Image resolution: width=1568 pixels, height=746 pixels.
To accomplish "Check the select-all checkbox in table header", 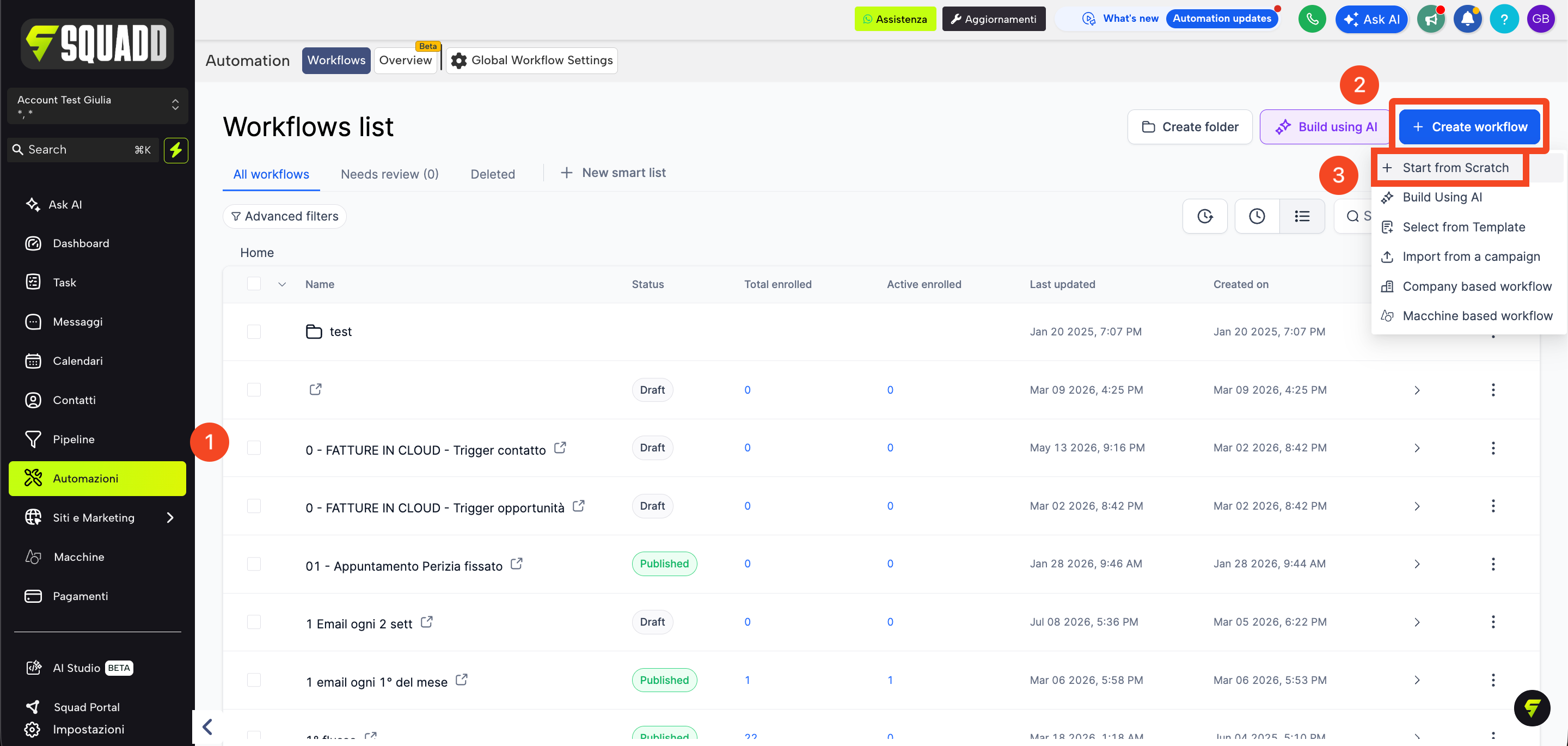I will click(254, 284).
